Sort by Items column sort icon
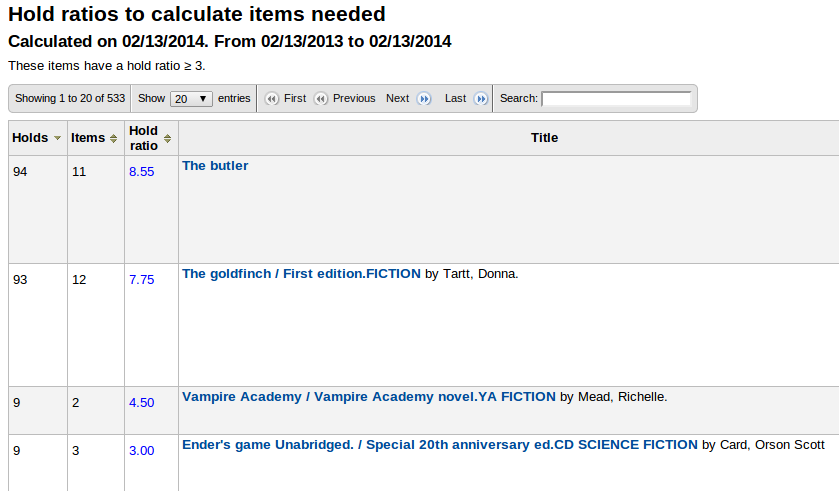This screenshot has height=491, width=839. click(x=114, y=138)
